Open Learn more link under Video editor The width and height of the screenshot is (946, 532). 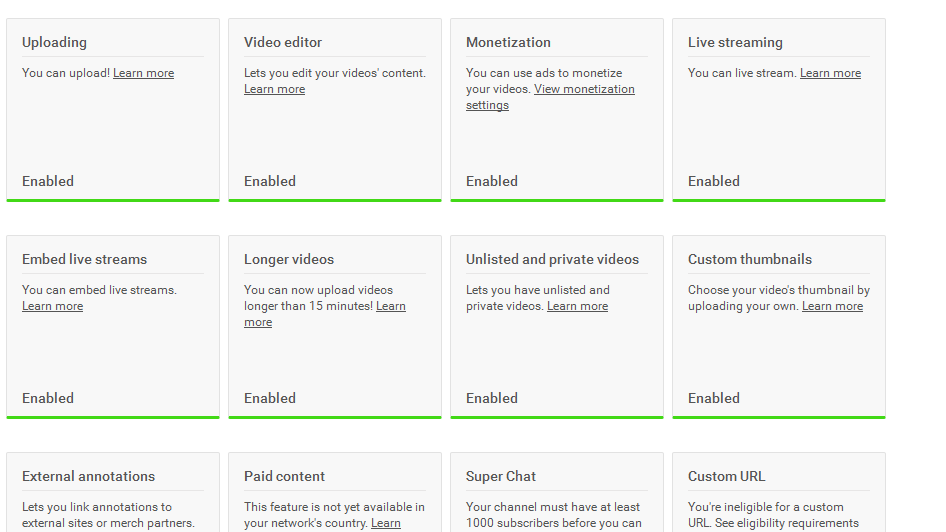275,89
